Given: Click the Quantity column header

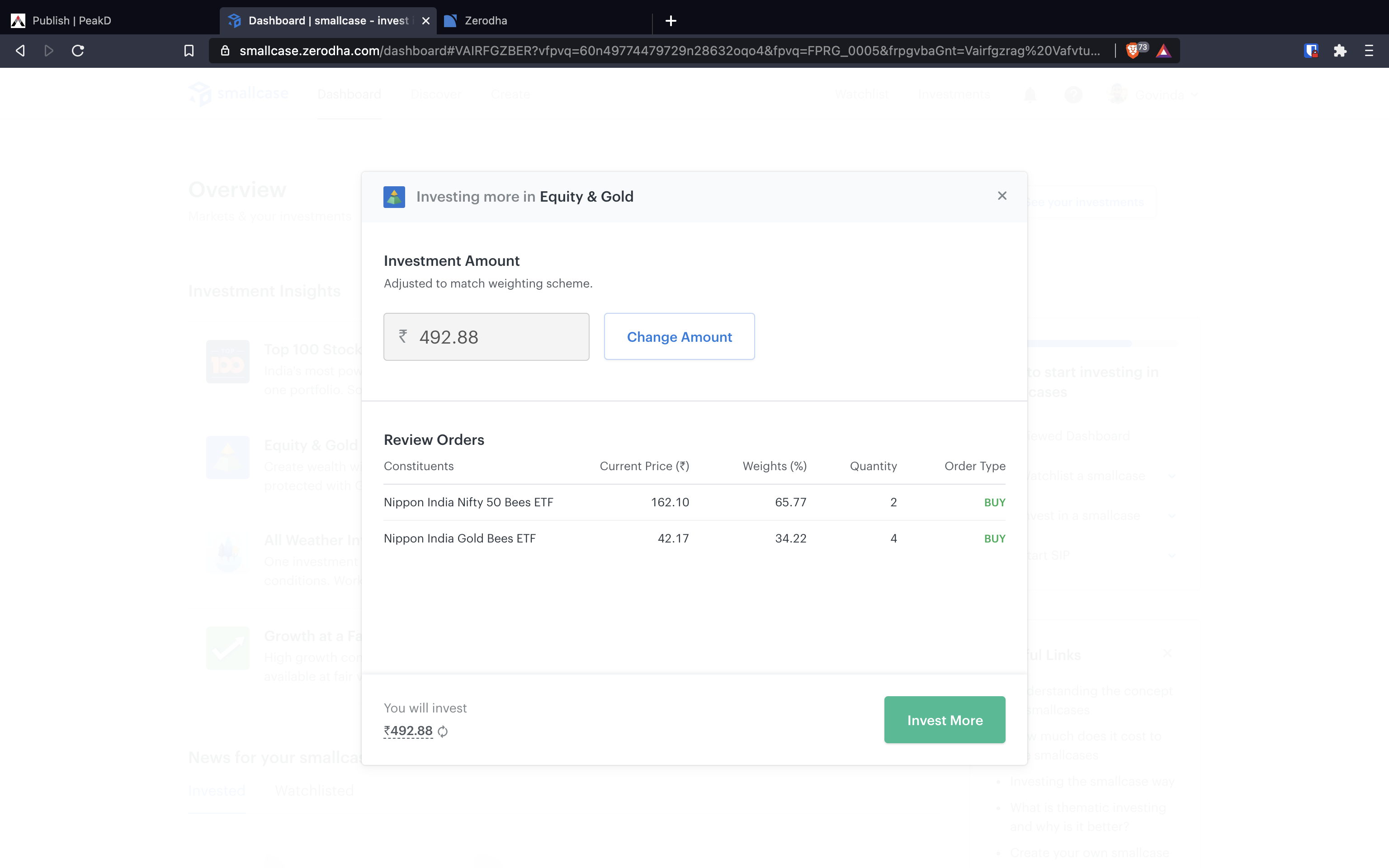Looking at the screenshot, I should (873, 466).
